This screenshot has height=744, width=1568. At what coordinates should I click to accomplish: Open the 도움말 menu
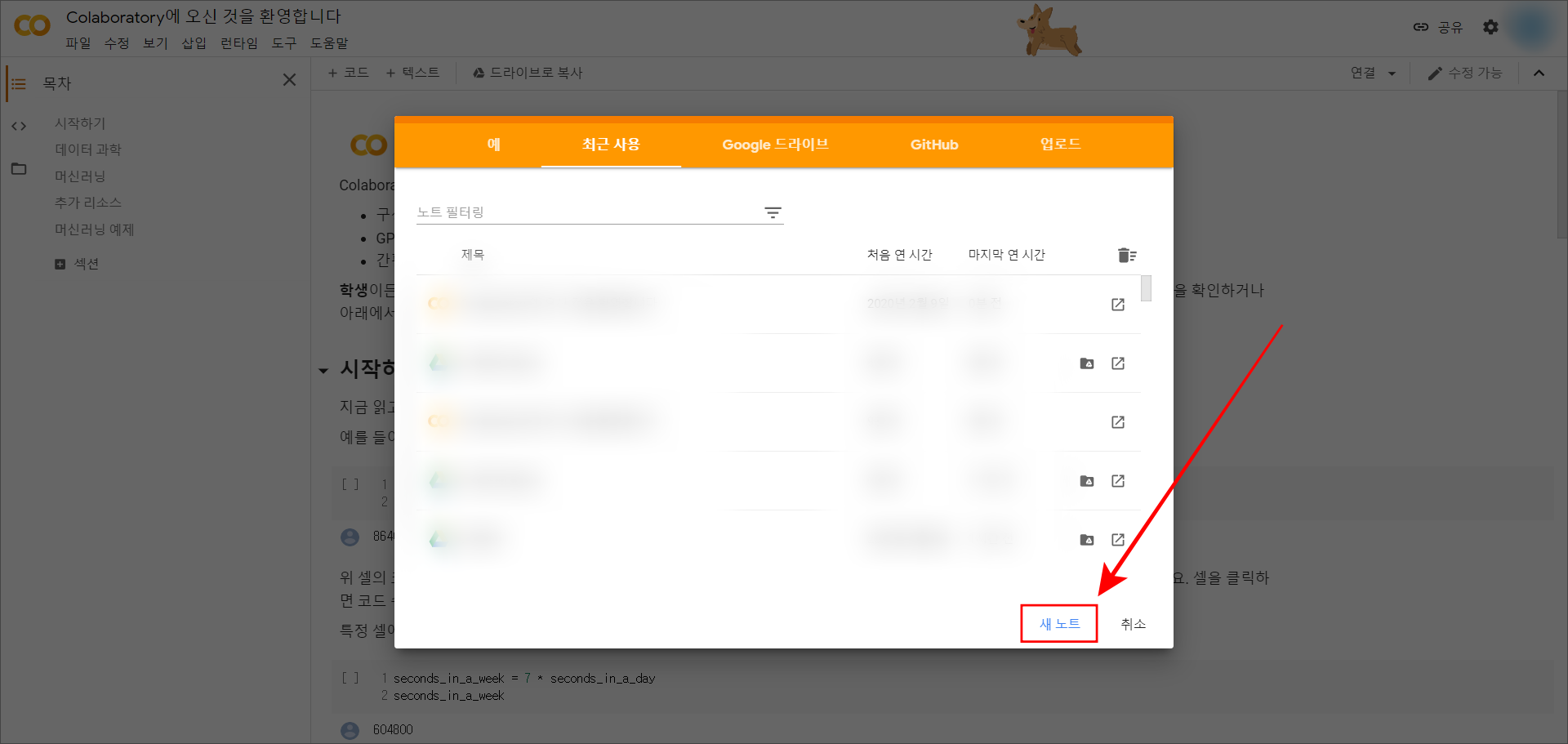click(329, 43)
